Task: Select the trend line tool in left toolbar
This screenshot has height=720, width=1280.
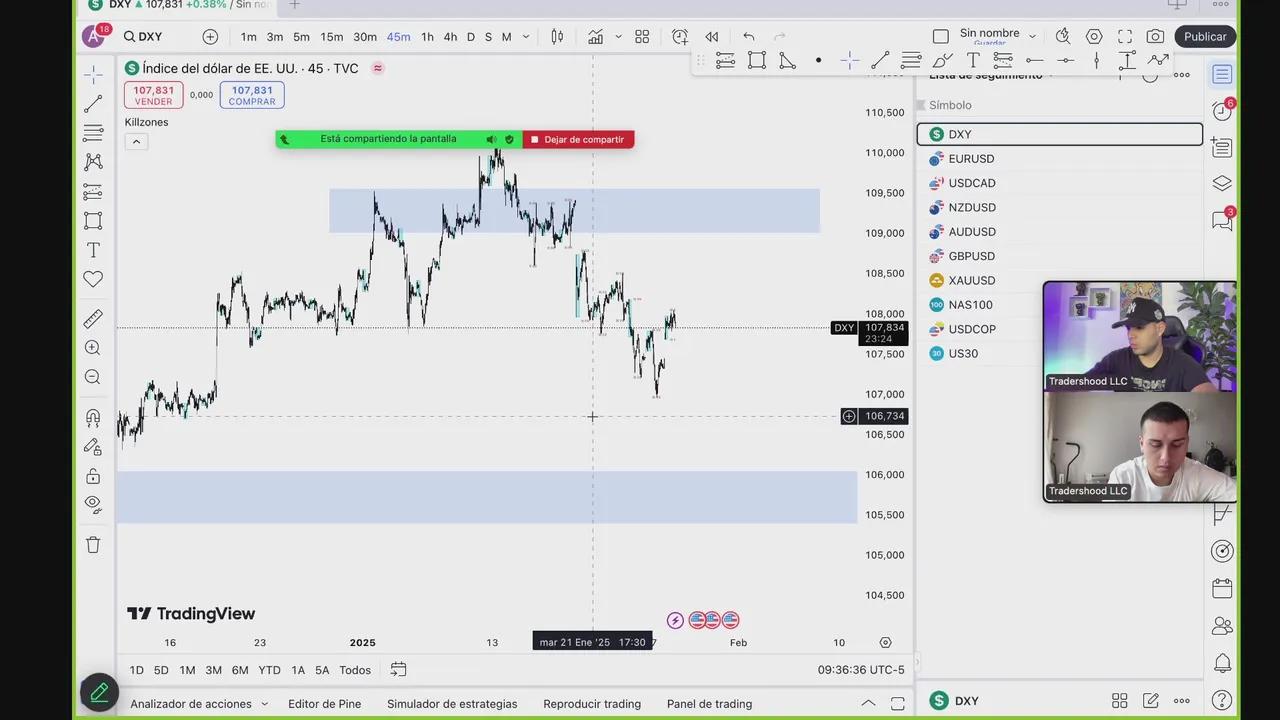Action: click(x=93, y=104)
